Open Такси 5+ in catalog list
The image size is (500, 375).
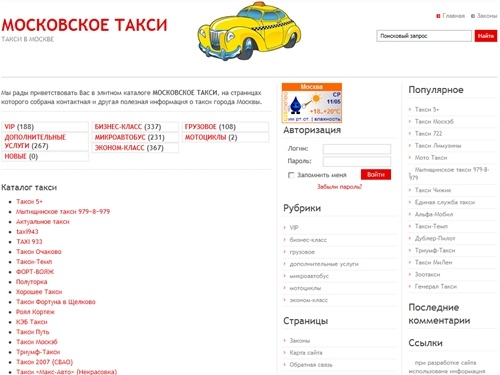tap(29, 201)
